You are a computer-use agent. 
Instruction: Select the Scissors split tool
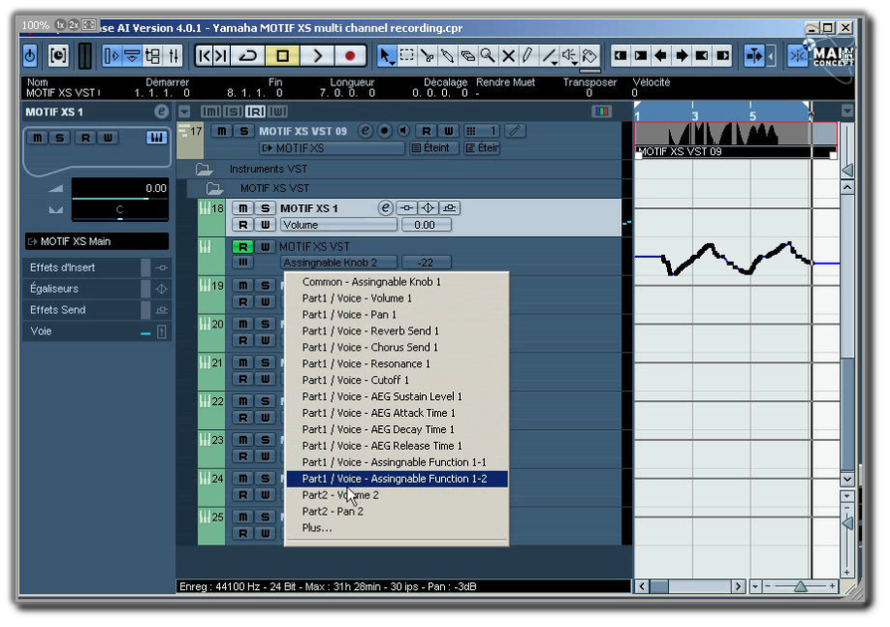427,56
